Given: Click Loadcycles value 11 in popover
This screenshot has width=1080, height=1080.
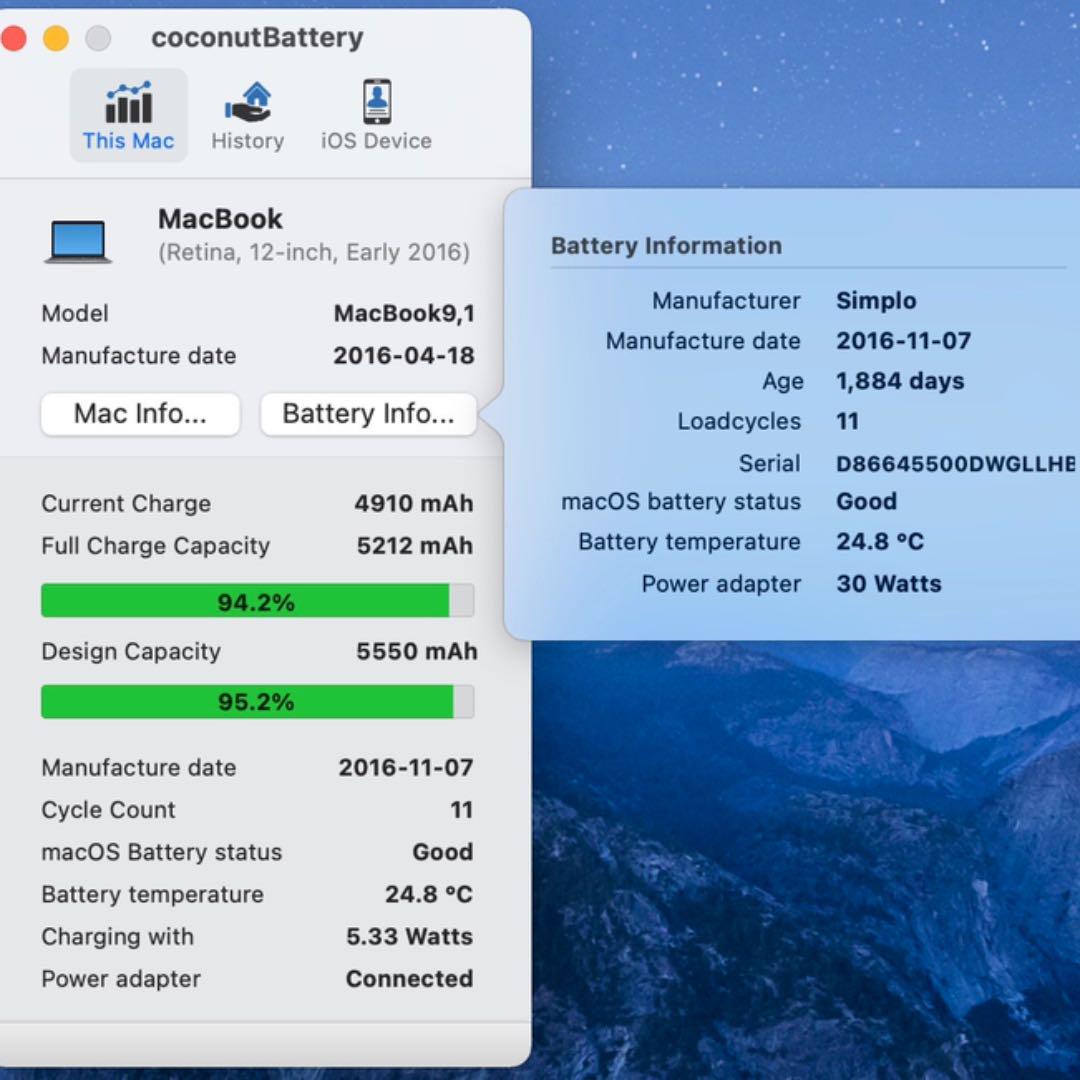Looking at the screenshot, I should 848,422.
